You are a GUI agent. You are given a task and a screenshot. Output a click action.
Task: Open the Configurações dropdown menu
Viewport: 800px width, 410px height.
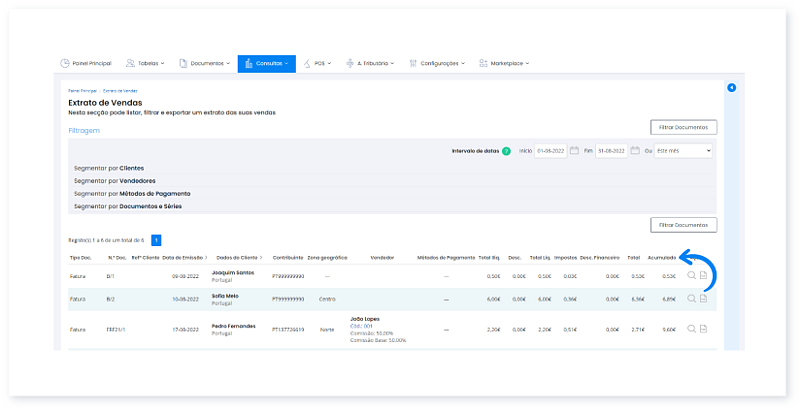(440, 63)
